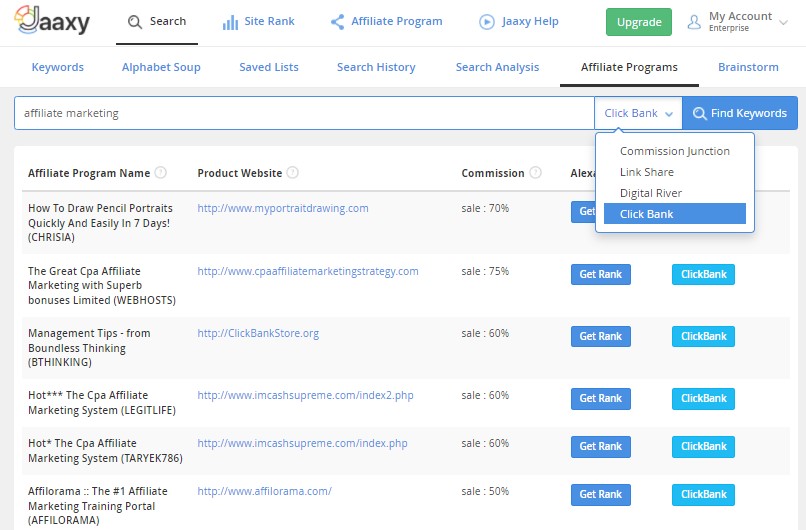Image resolution: width=806 pixels, height=530 pixels.
Task: Click the Search nav item
Action: (x=157, y=22)
